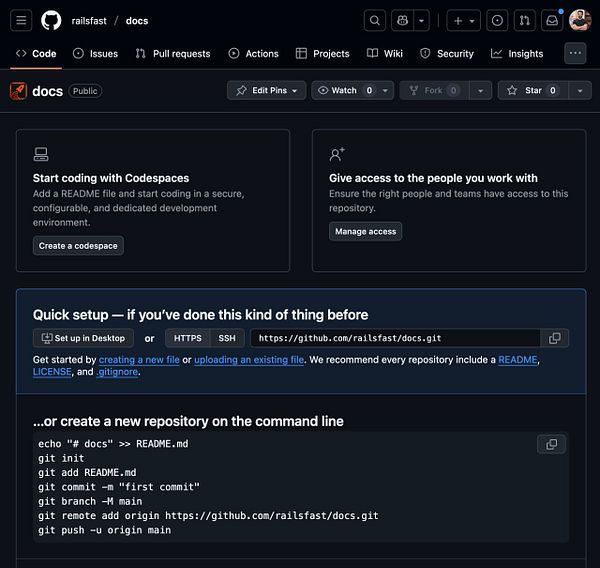The height and width of the screenshot is (568, 600).
Task: Open the Projects tab
Action: click(323, 54)
